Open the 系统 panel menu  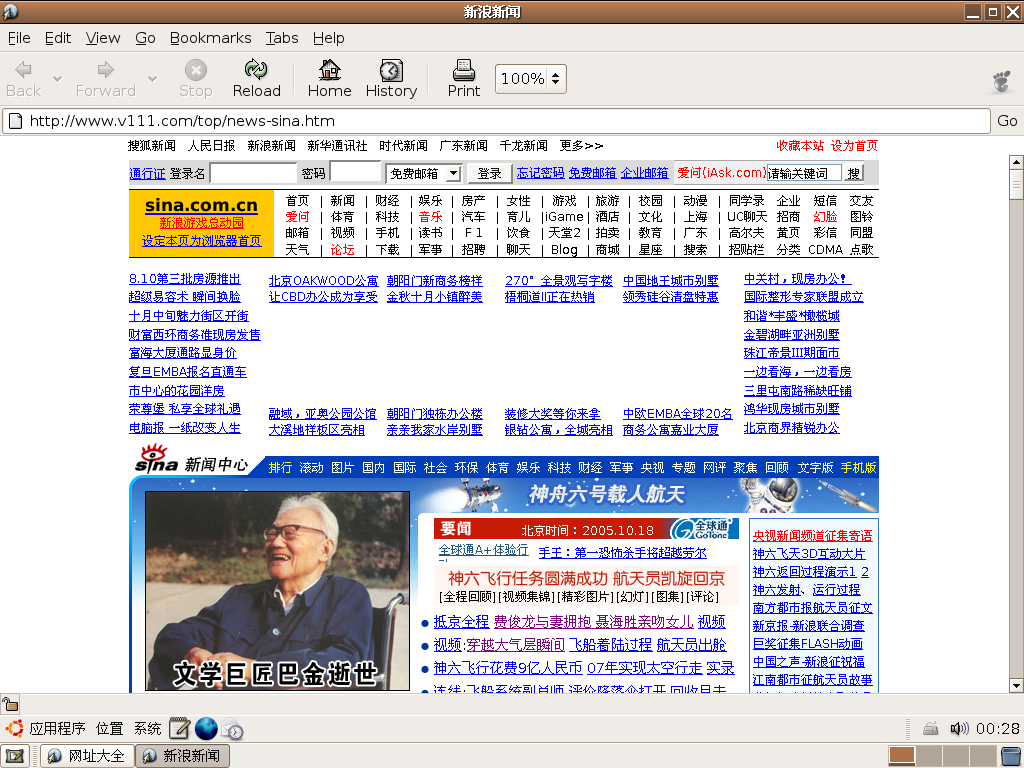(x=148, y=728)
